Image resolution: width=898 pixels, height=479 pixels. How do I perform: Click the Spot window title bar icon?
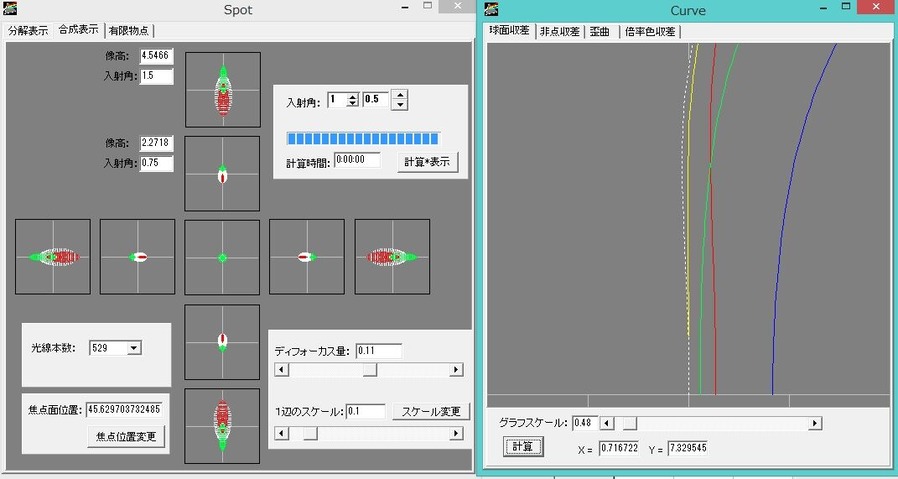[10, 9]
